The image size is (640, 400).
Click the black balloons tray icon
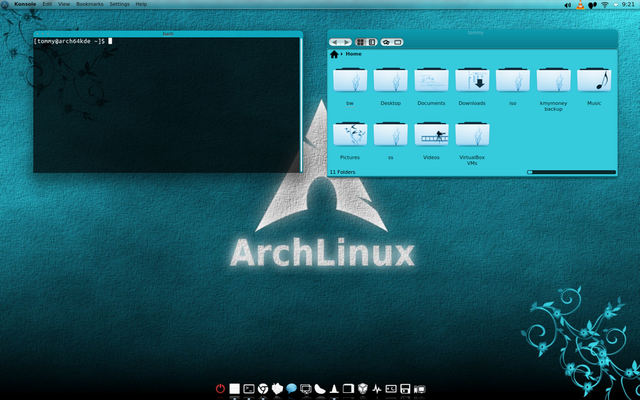pyautogui.click(x=593, y=5)
